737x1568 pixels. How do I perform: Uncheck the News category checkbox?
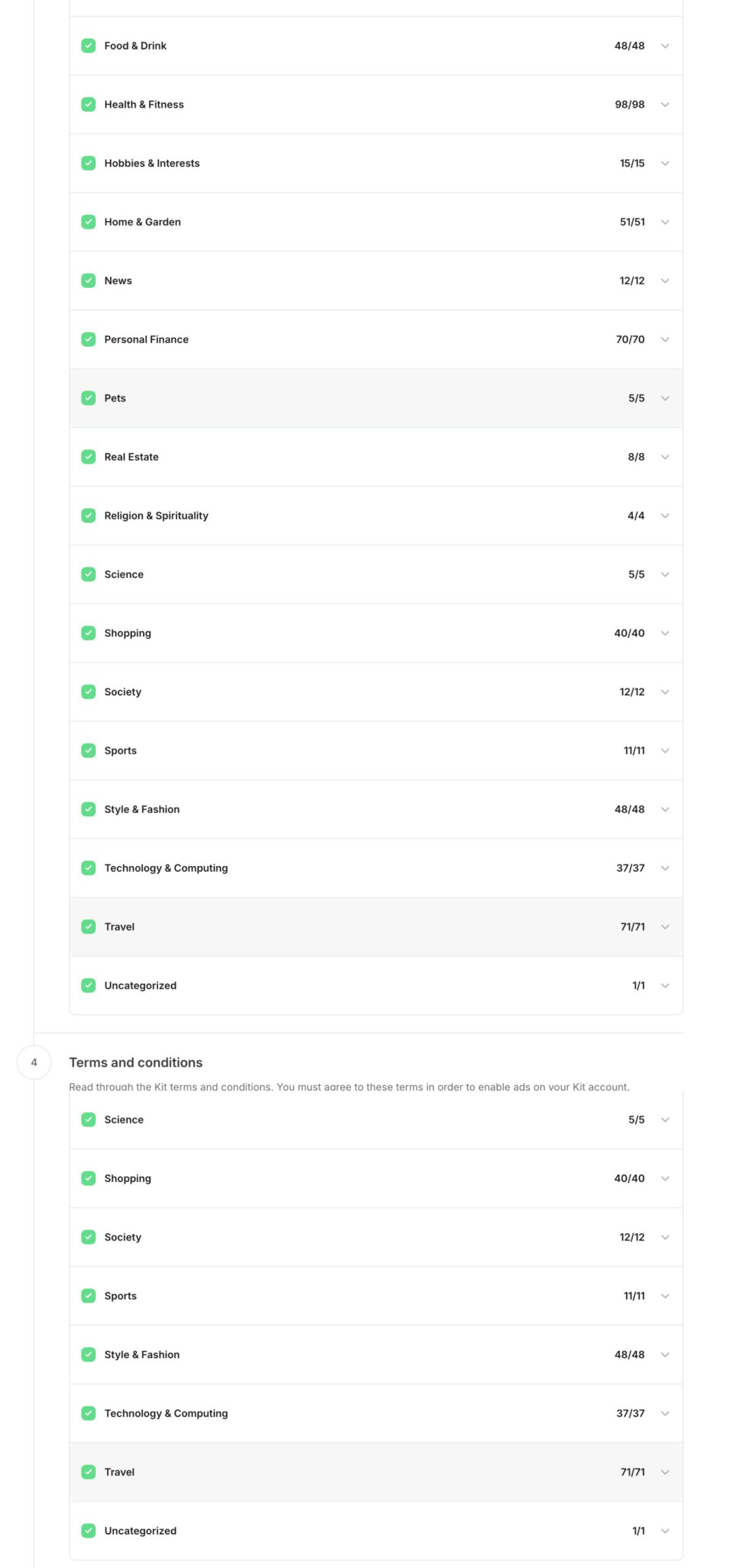point(88,281)
